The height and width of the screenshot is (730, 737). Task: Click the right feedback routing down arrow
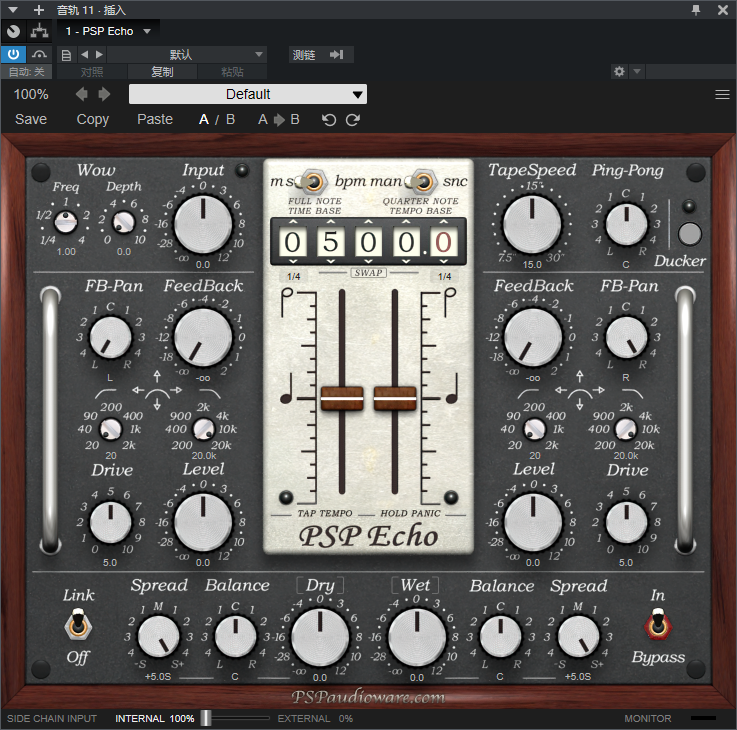pos(580,405)
